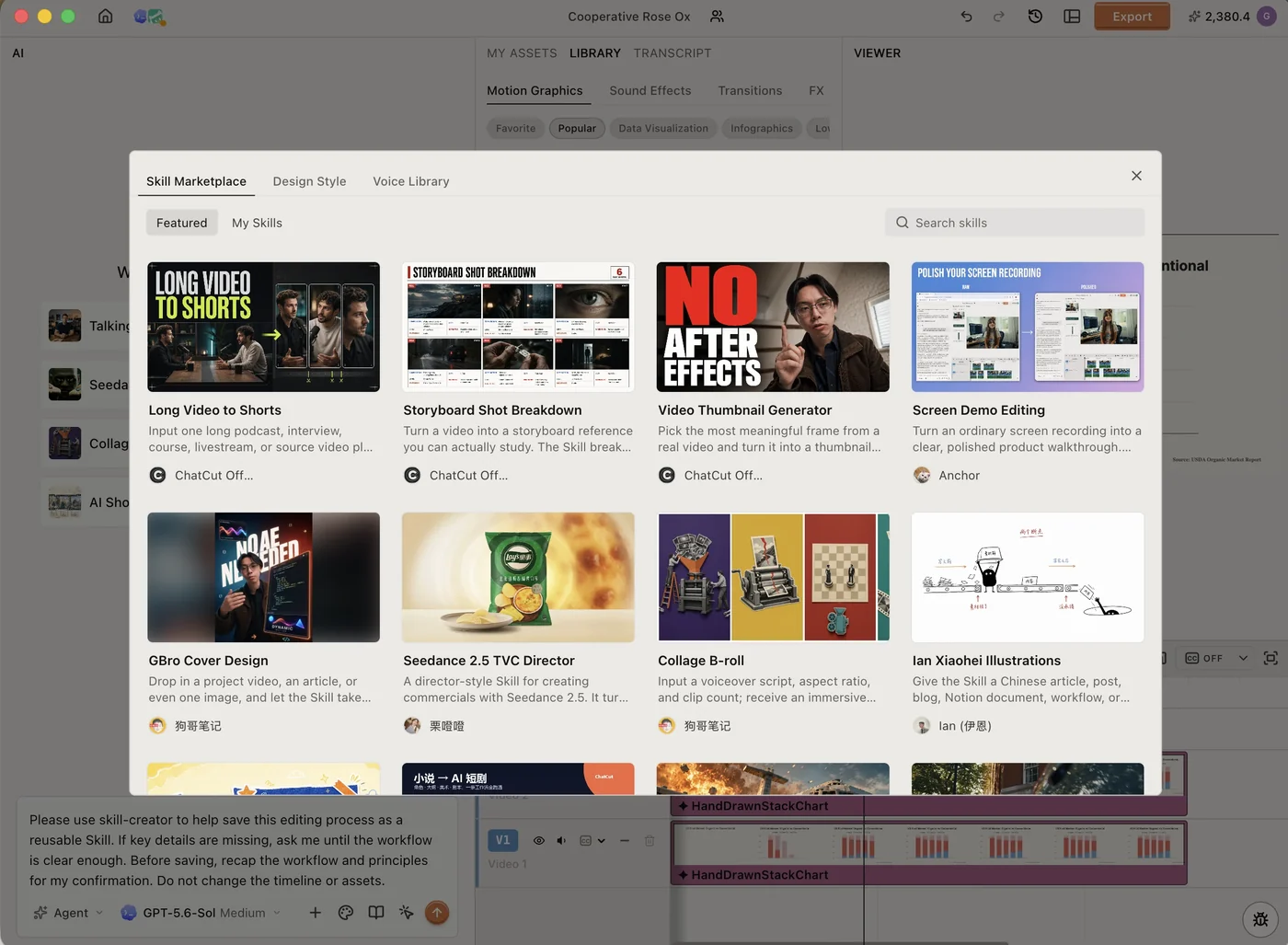
Task: Click the cursor sparkle icon in chat
Action: point(406,913)
